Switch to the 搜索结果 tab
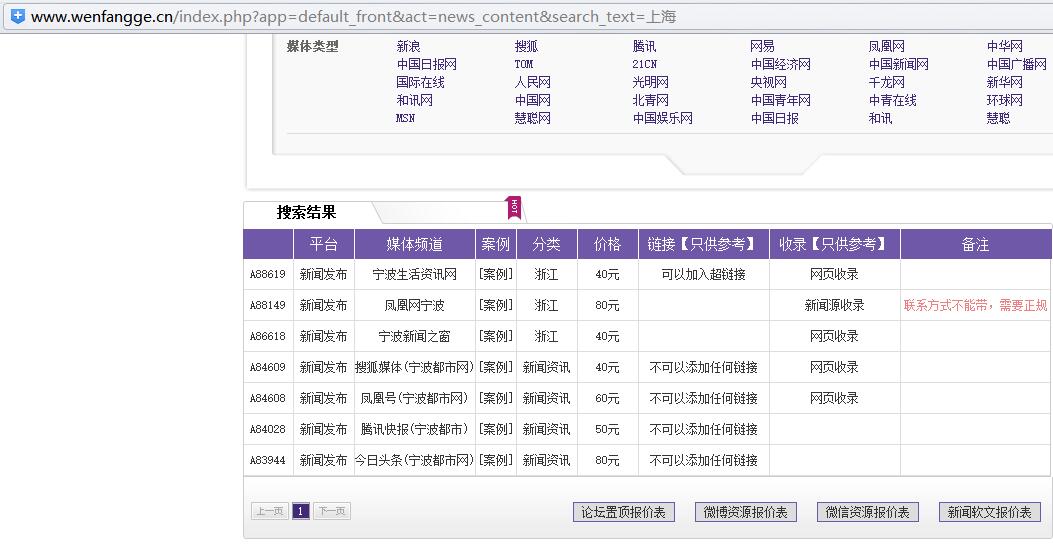Screen dimensions: 1053x545 (306, 213)
